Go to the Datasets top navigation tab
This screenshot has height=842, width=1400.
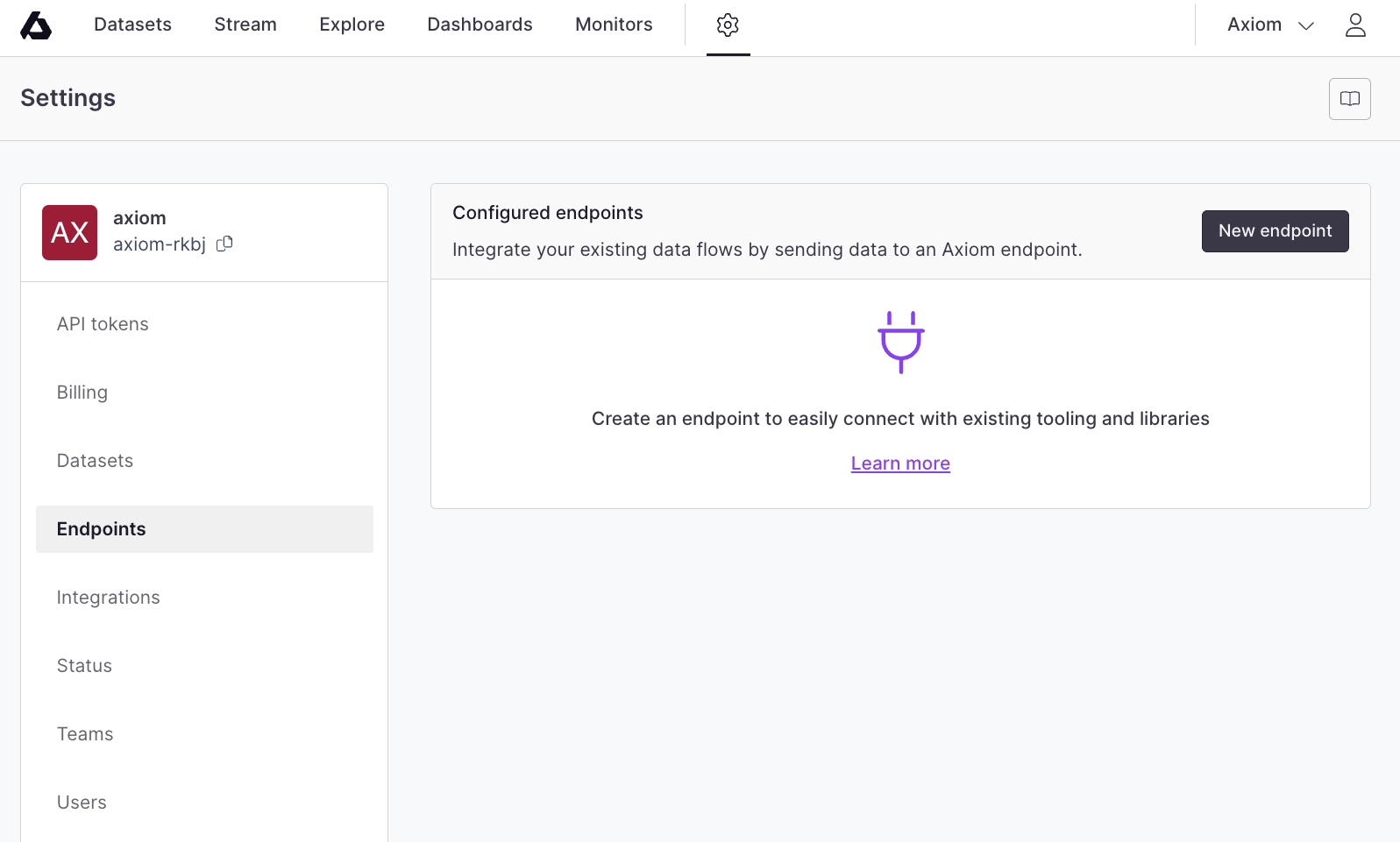click(133, 25)
